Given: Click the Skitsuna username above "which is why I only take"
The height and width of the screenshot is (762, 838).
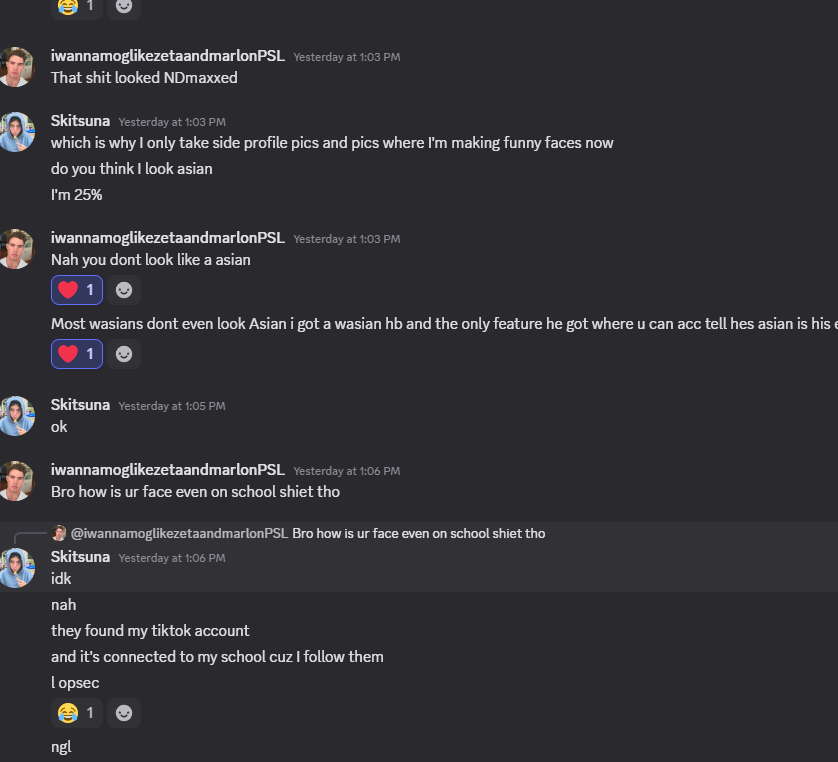Looking at the screenshot, I should 80,121.
